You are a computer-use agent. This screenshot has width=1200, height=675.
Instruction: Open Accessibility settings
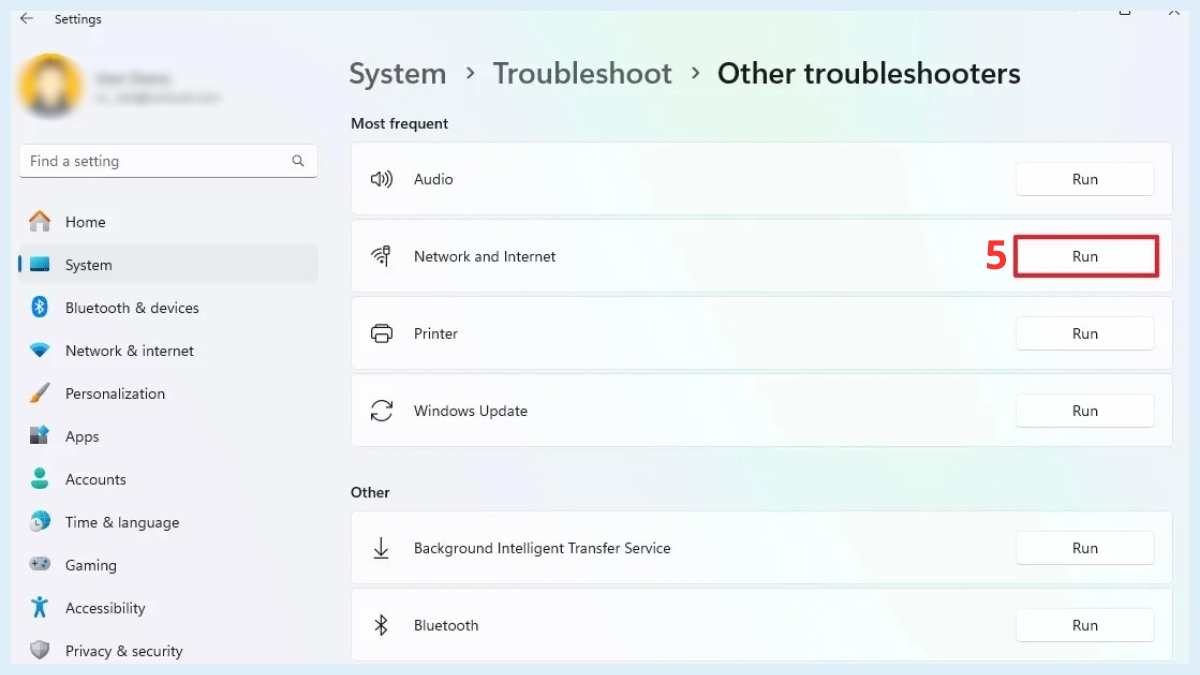tap(168, 609)
